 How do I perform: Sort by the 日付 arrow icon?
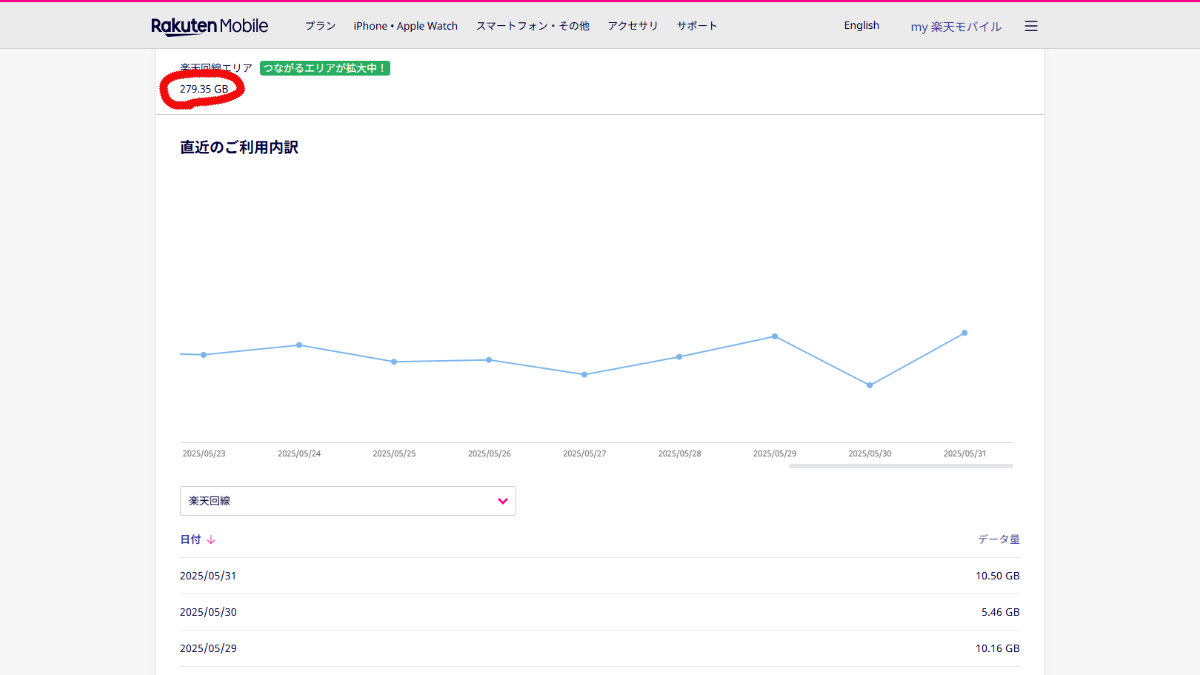[211, 540]
